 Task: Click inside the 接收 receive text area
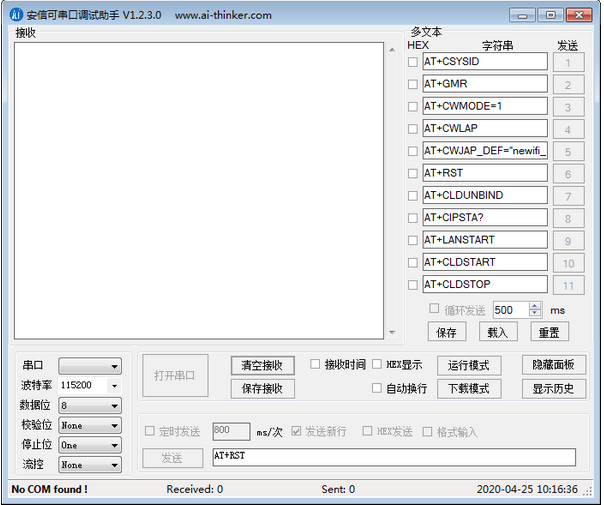coord(199,191)
